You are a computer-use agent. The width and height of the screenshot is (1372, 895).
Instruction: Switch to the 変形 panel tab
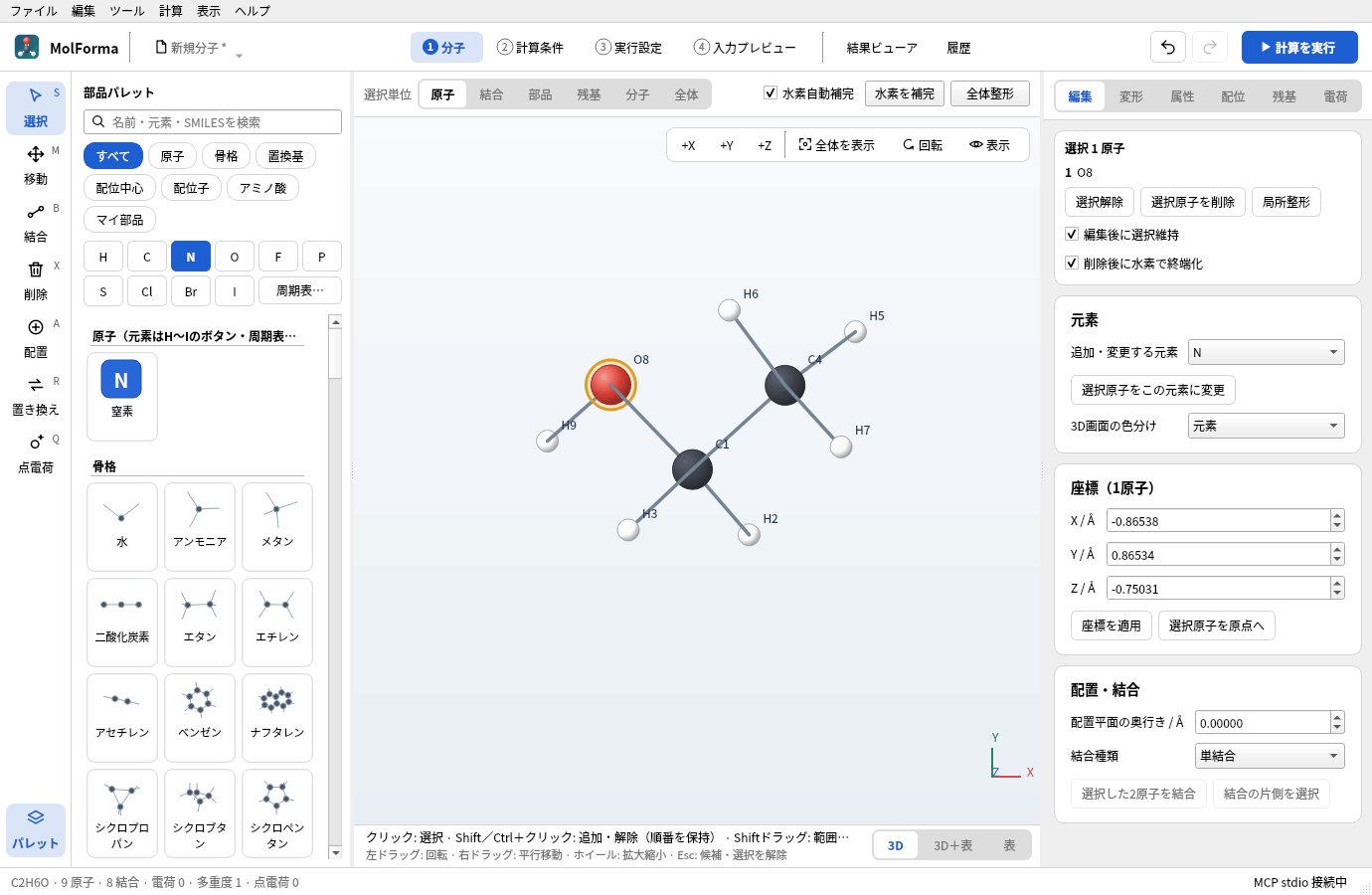click(x=1131, y=96)
